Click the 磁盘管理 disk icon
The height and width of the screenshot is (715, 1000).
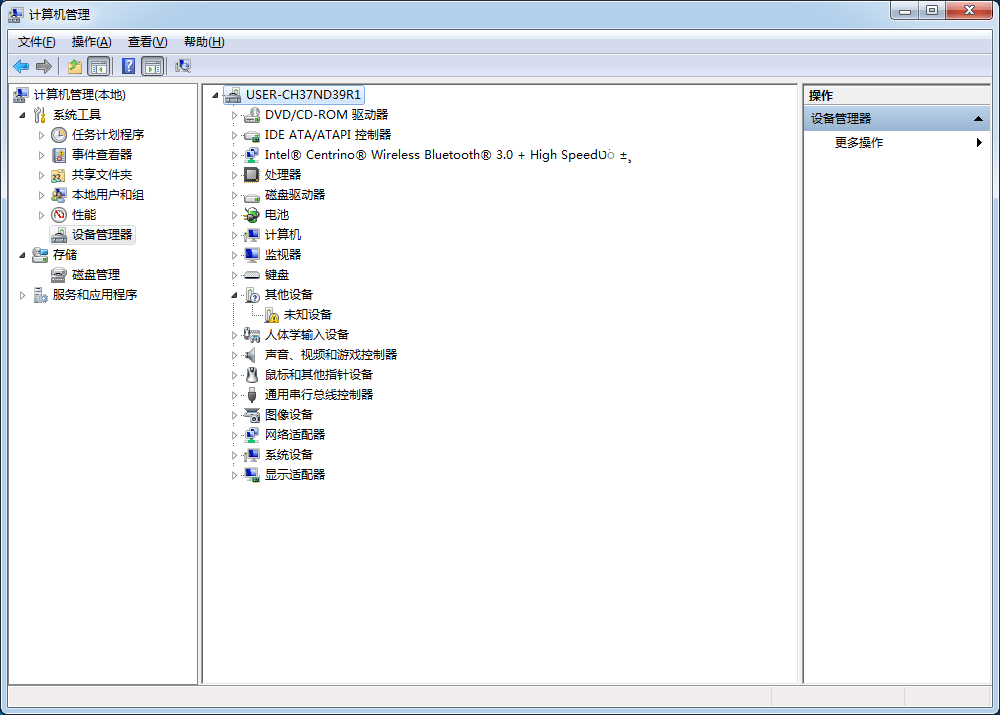[59, 275]
